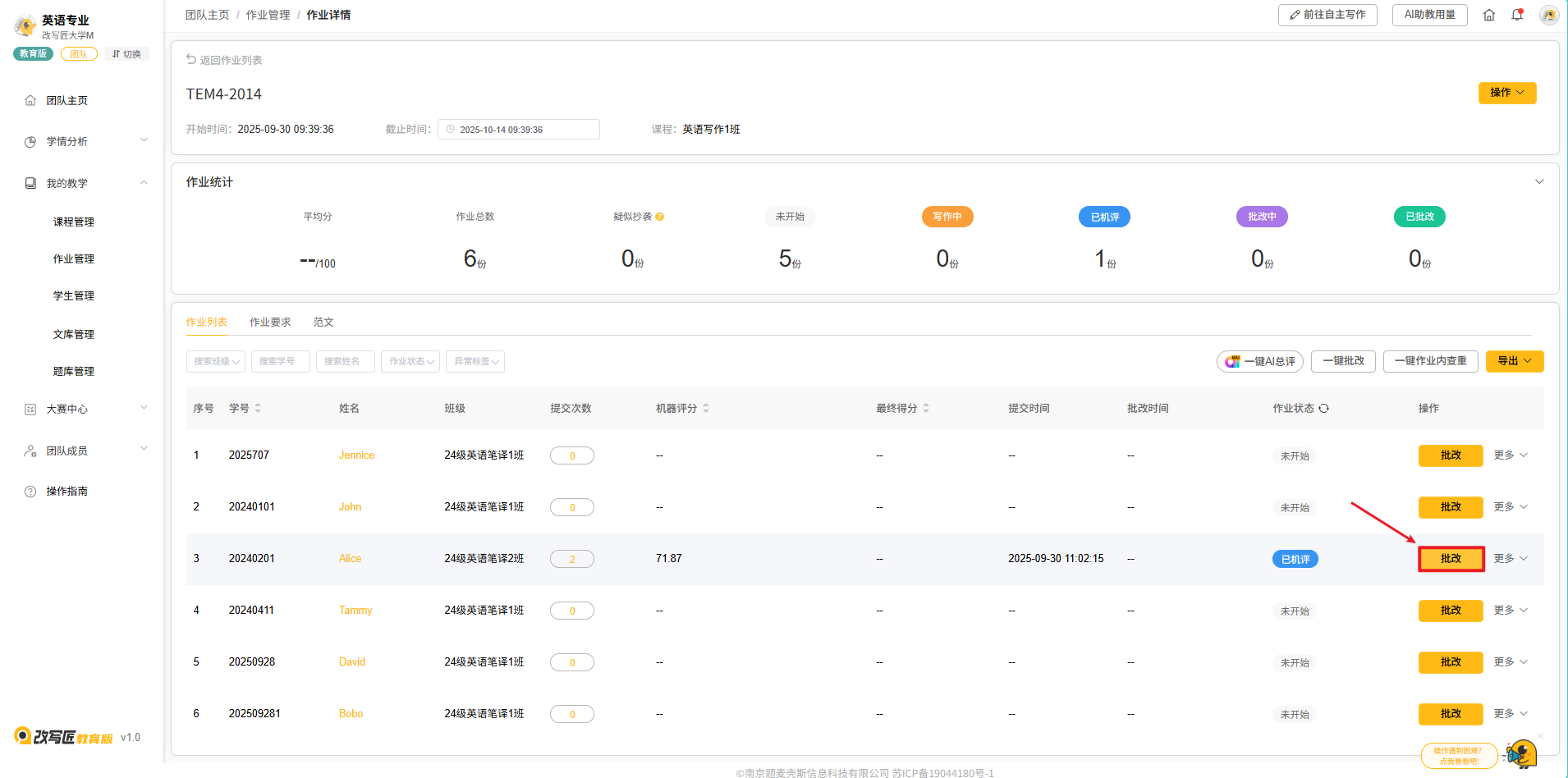This screenshot has height=778, width=1568.
Task: Click the home icon in top bar
Action: [x=1489, y=15]
